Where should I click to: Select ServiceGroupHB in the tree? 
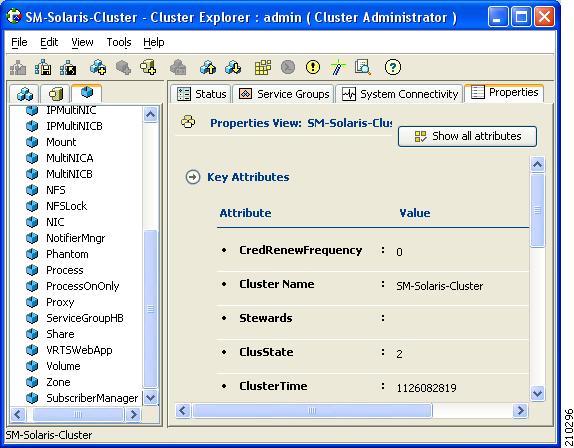click(x=85, y=318)
